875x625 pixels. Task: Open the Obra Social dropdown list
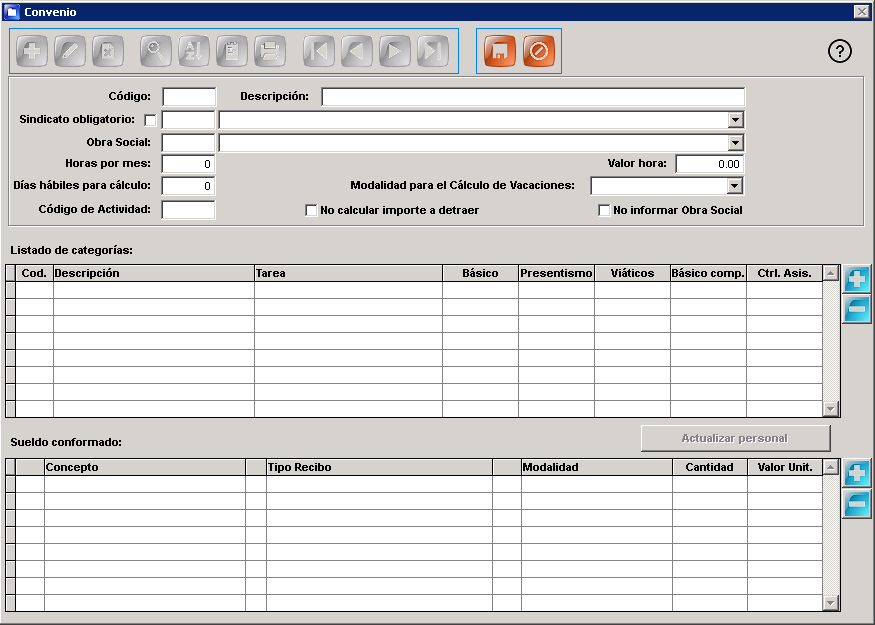(735, 143)
